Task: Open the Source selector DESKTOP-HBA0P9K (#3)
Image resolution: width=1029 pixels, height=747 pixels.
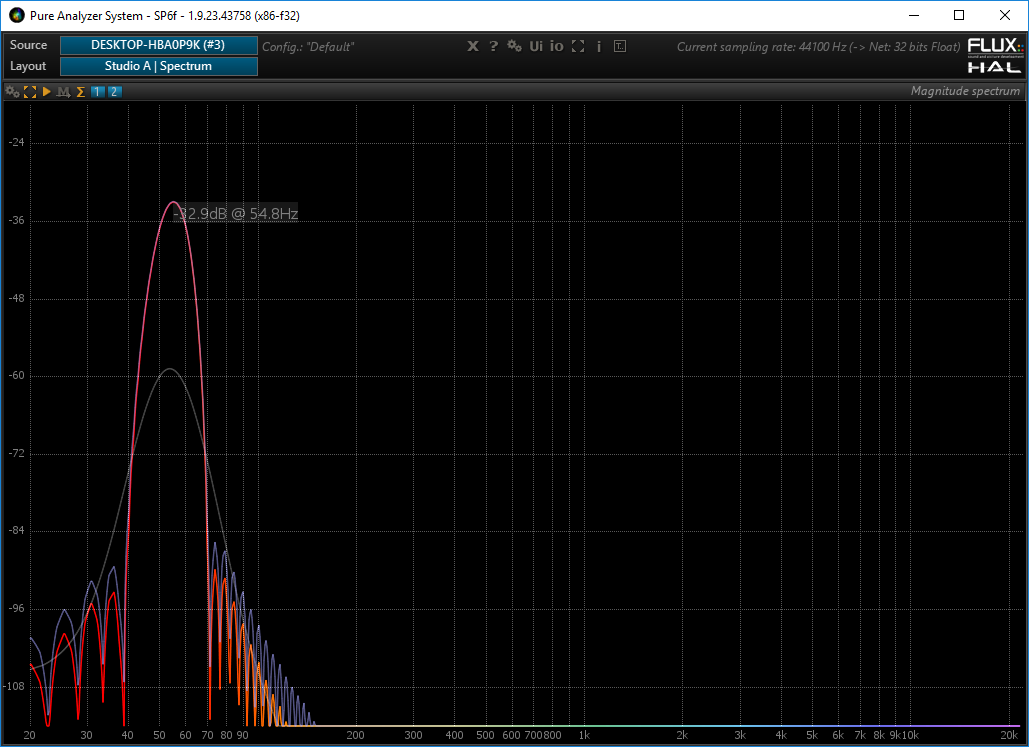Action: (158, 45)
